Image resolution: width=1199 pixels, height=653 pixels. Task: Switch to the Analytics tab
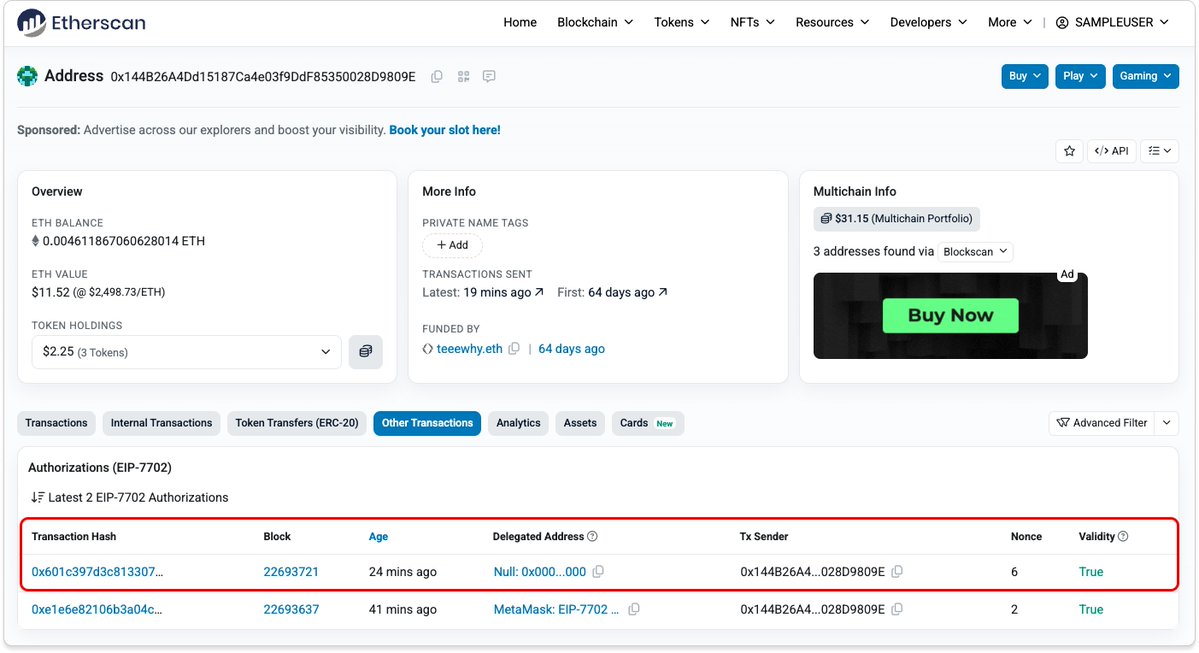(x=518, y=423)
